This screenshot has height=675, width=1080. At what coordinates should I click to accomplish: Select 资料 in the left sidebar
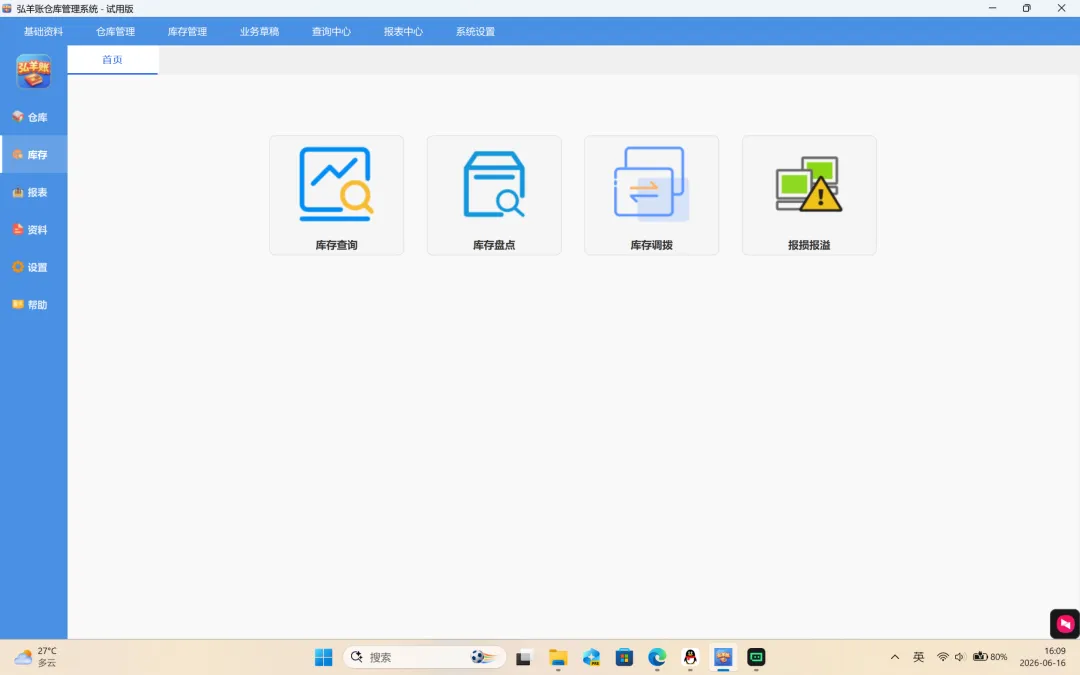33,229
